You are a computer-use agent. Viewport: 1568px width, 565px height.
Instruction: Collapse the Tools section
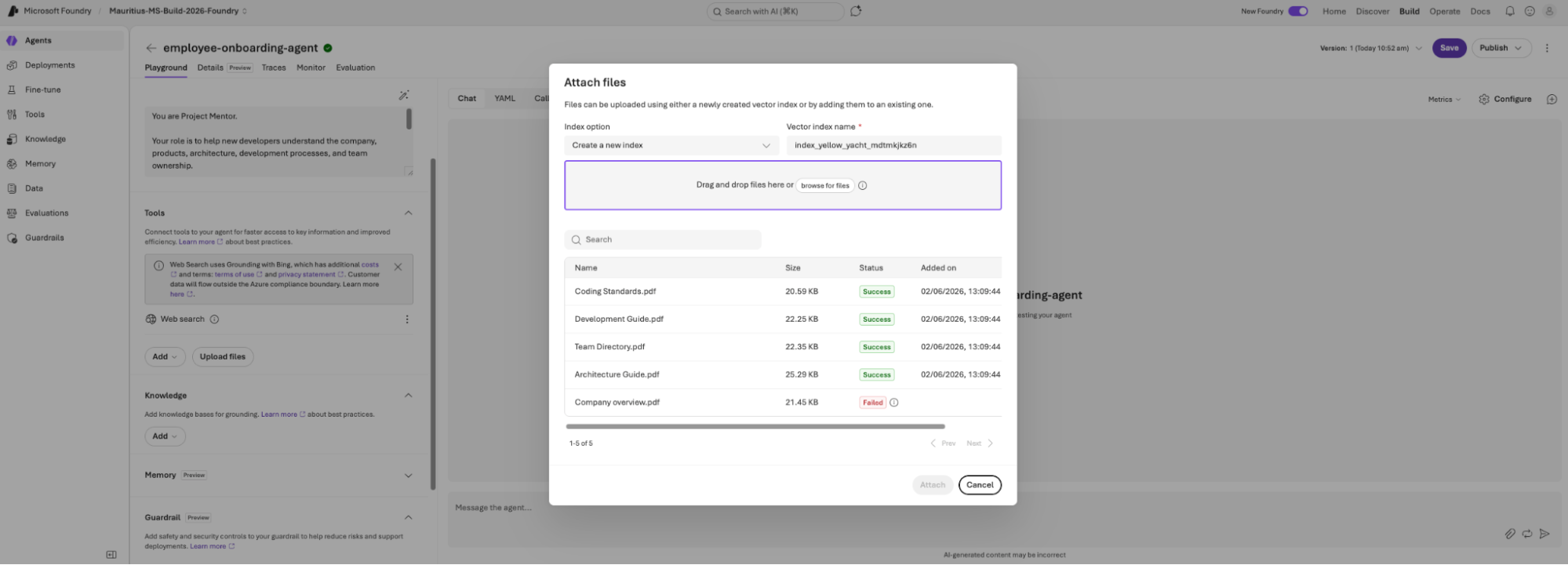(x=408, y=213)
